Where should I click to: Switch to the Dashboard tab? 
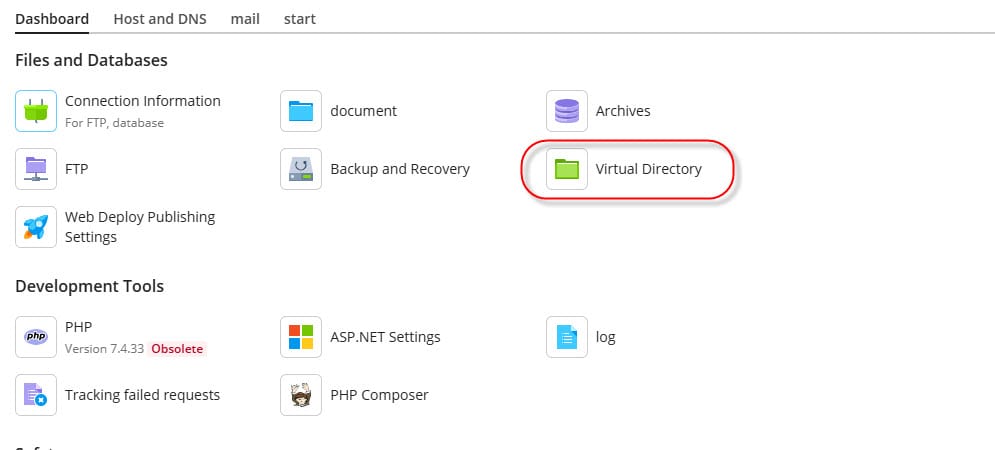[52, 19]
